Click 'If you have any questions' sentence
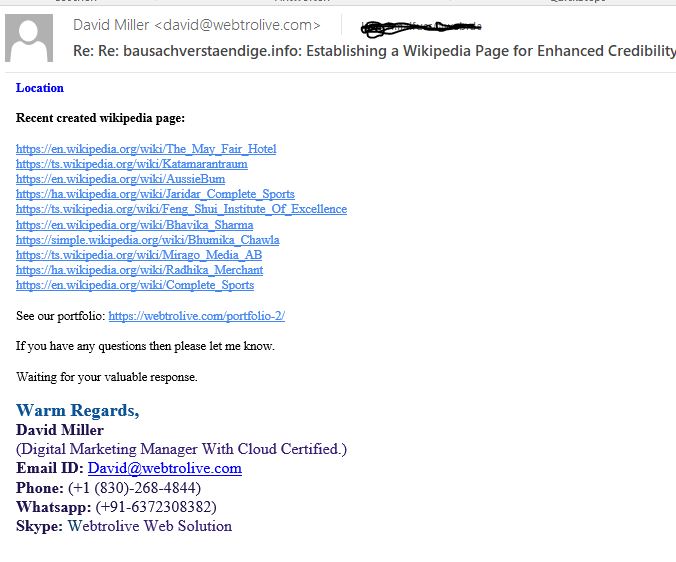 click(145, 346)
